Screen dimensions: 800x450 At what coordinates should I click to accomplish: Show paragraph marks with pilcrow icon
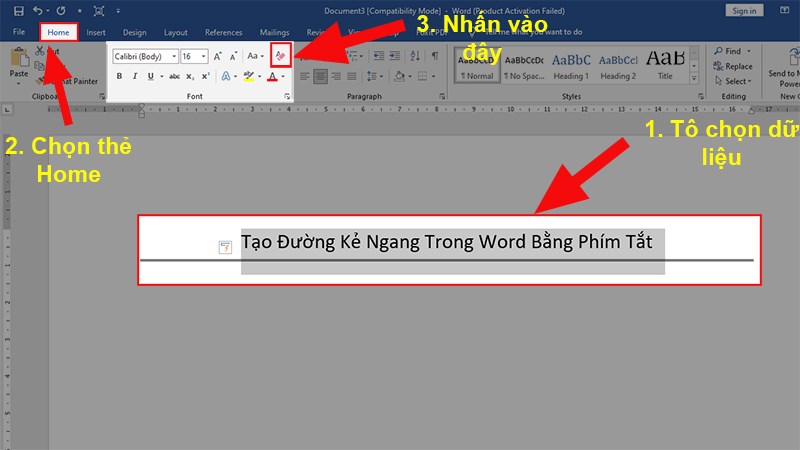coord(434,57)
